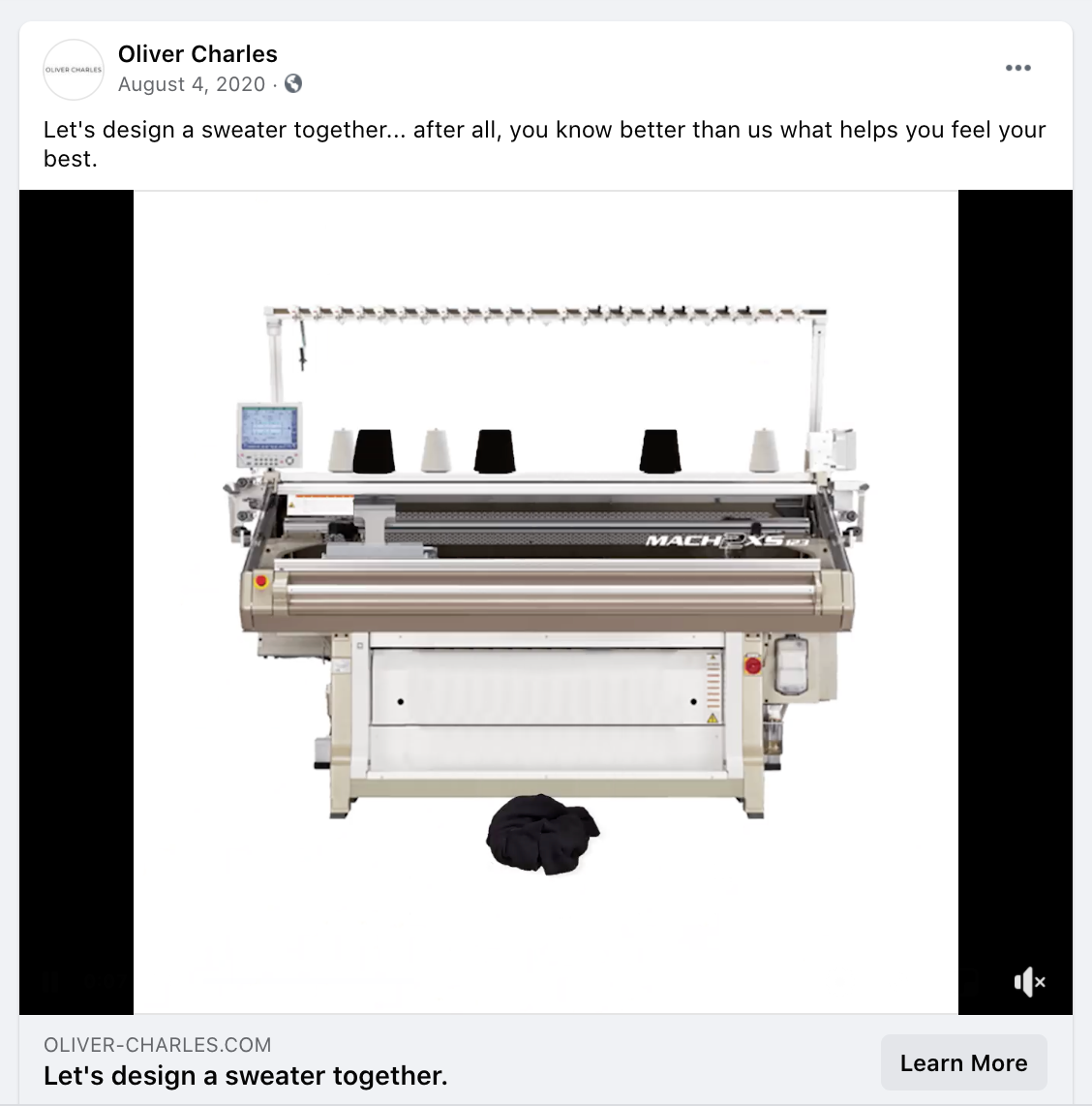Image resolution: width=1092 pixels, height=1106 pixels.
Task: Click the left black letterbox bar of the video
Action: pos(76,601)
